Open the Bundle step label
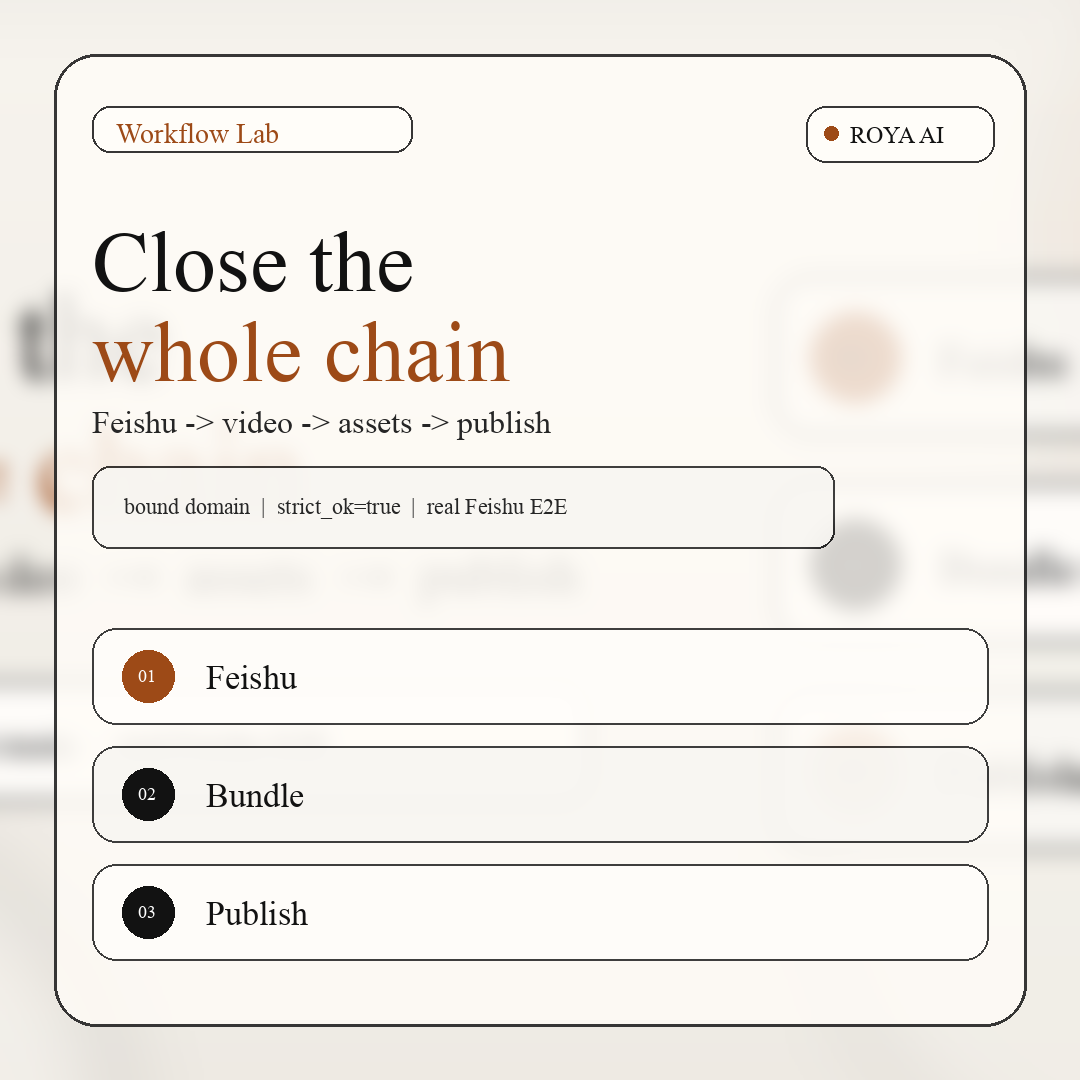Image resolution: width=1080 pixels, height=1080 pixels. click(x=254, y=796)
